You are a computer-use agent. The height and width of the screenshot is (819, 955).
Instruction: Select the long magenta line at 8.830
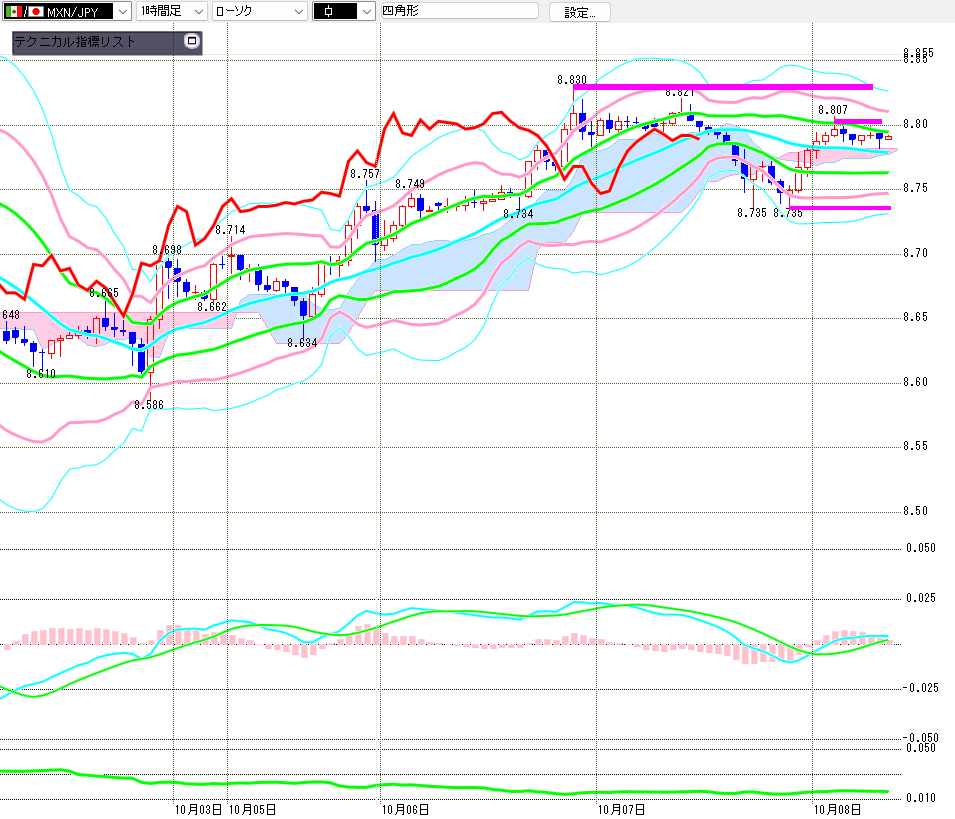coord(723,87)
